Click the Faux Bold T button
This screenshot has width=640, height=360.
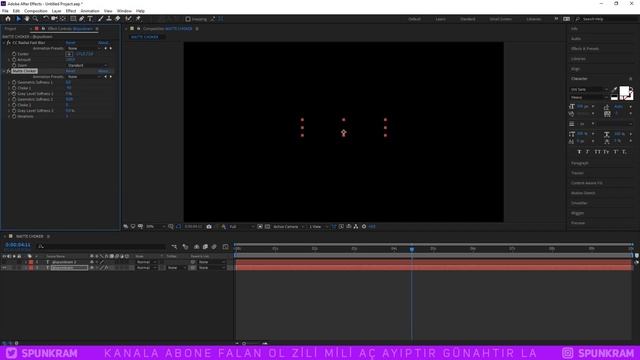(579, 152)
